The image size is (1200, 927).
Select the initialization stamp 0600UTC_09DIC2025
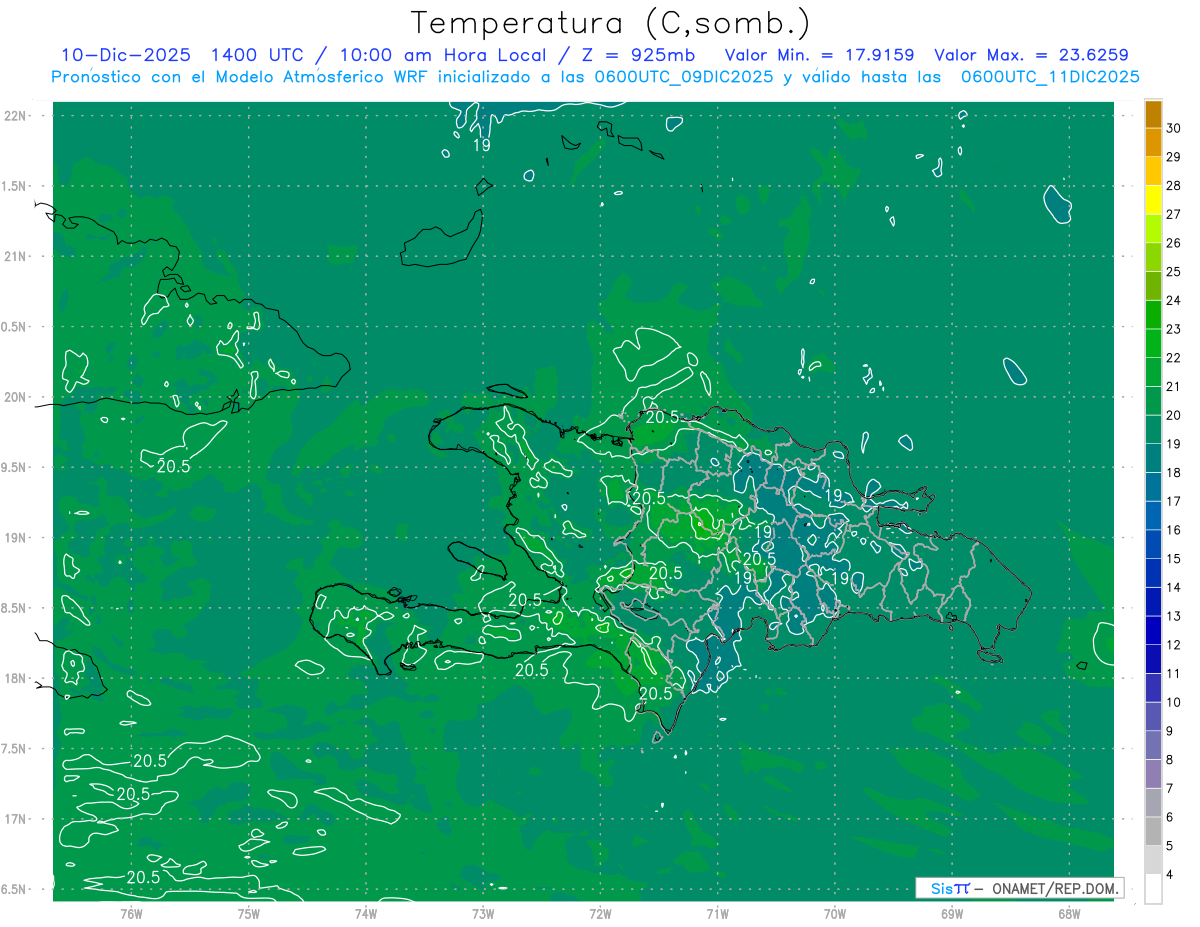pos(683,77)
